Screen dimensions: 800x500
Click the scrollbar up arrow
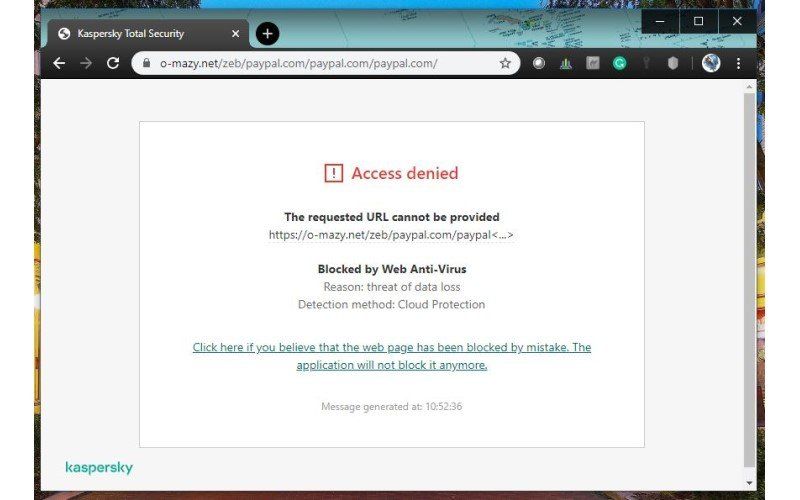749,87
